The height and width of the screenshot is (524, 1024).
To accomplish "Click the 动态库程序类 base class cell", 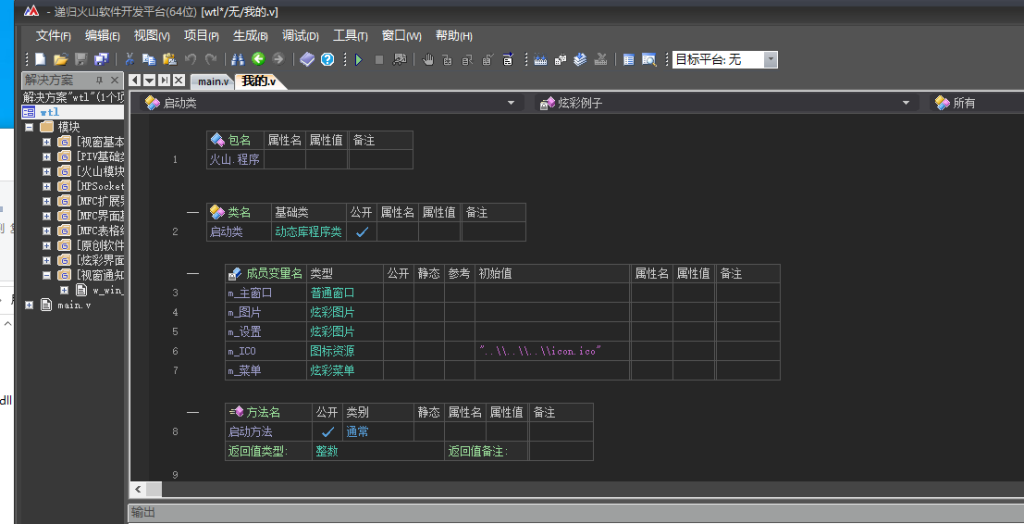I will 309,231.
